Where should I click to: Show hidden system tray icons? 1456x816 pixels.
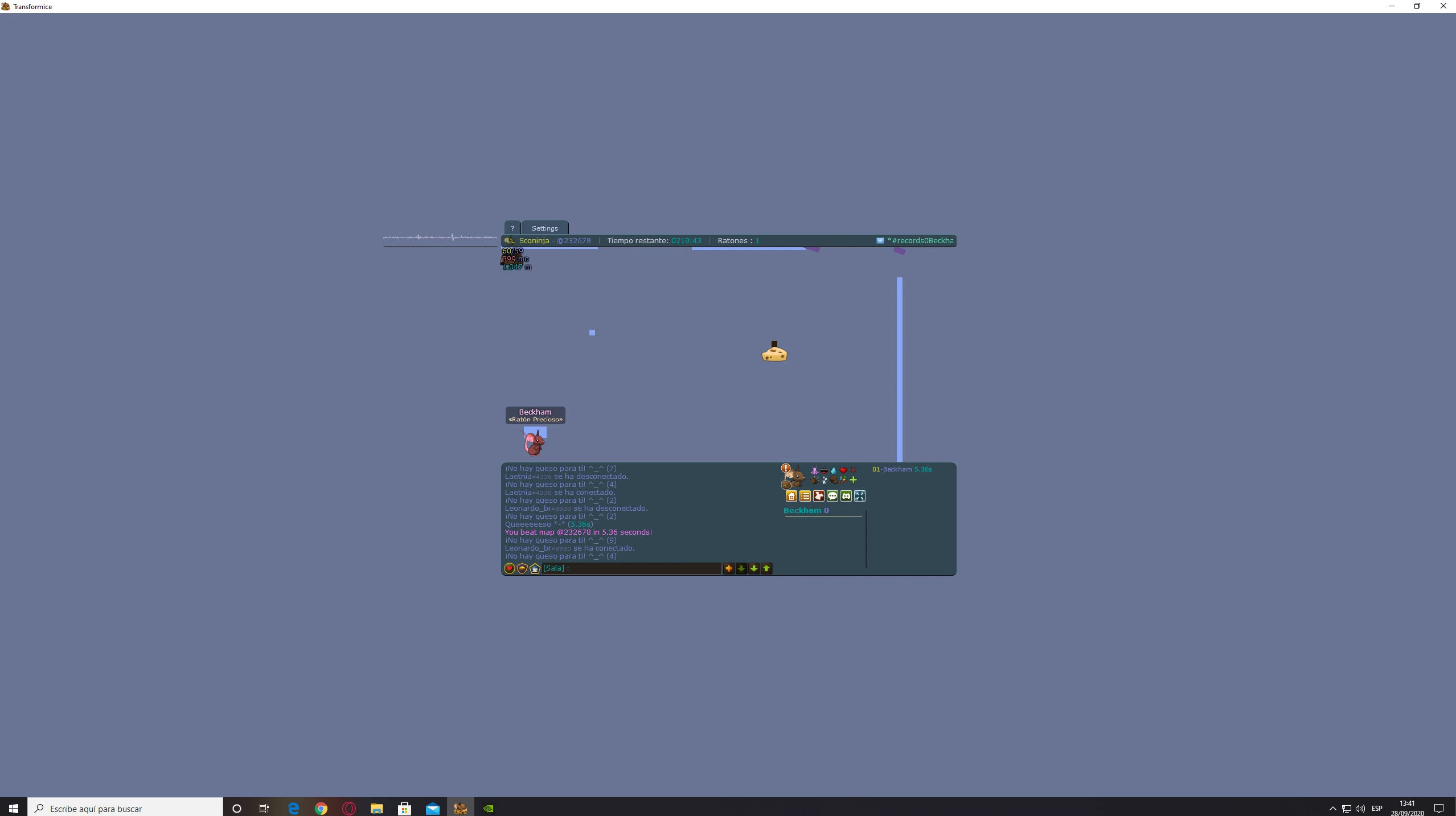[x=1332, y=808]
